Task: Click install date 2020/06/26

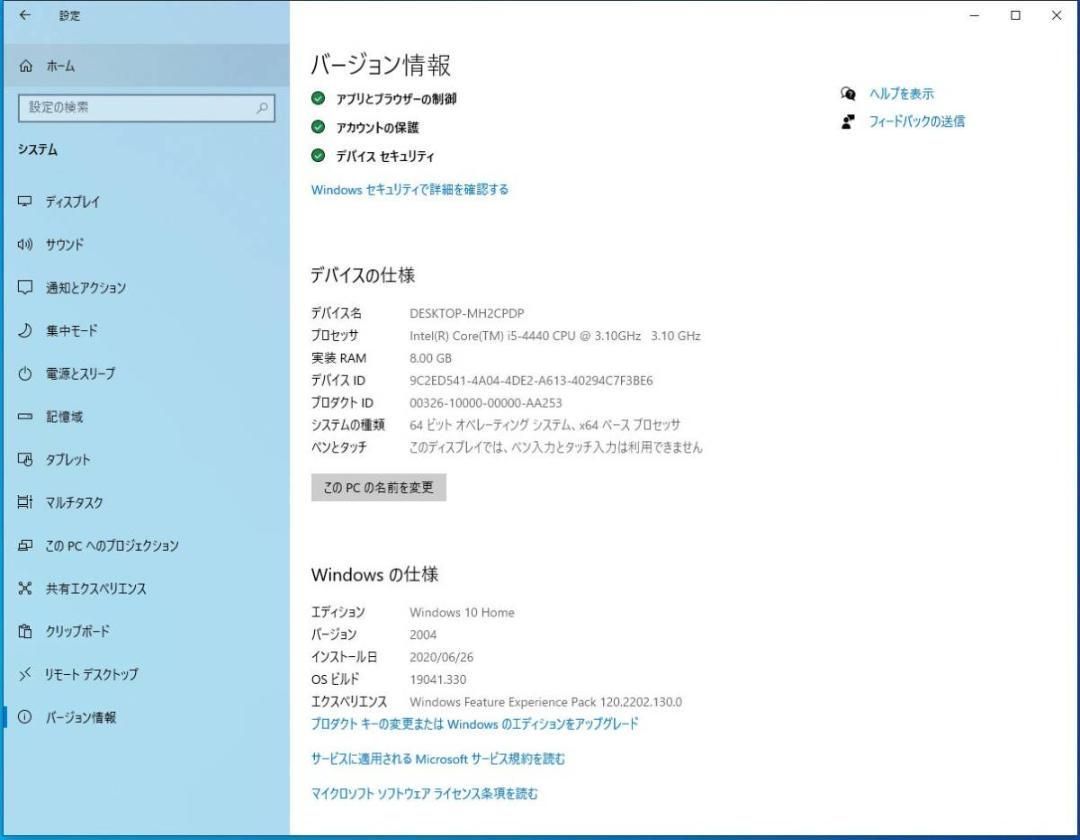Action: click(x=441, y=657)
